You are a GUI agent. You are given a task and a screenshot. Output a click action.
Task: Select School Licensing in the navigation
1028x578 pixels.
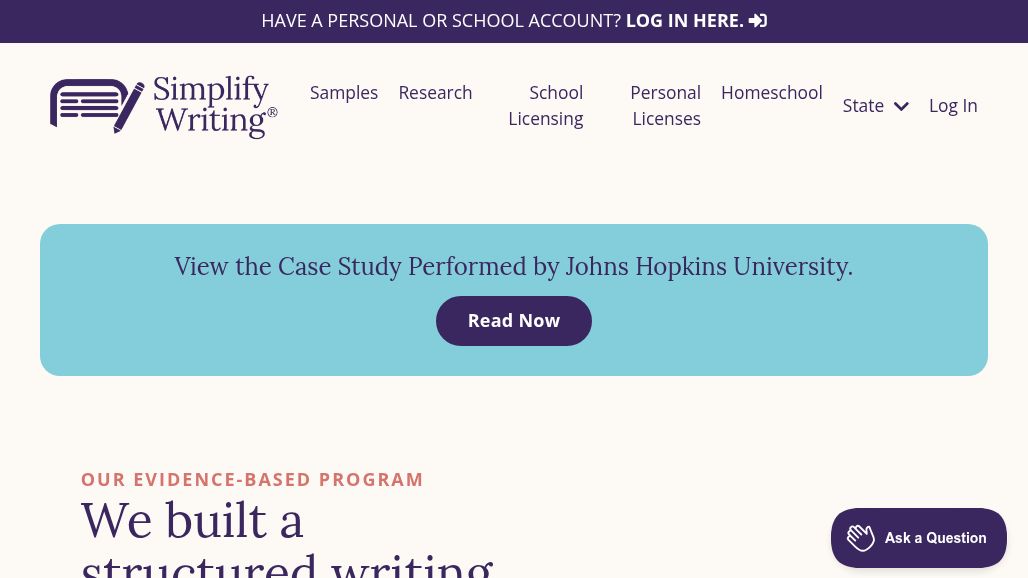coord(546,105)
